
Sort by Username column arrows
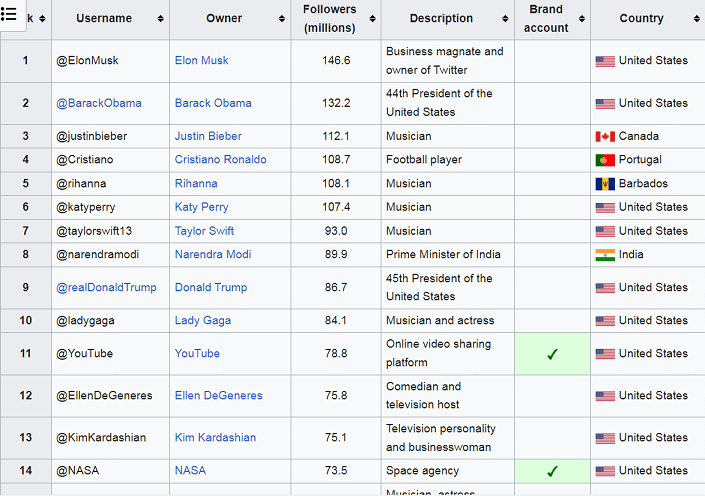pos(161,18)
